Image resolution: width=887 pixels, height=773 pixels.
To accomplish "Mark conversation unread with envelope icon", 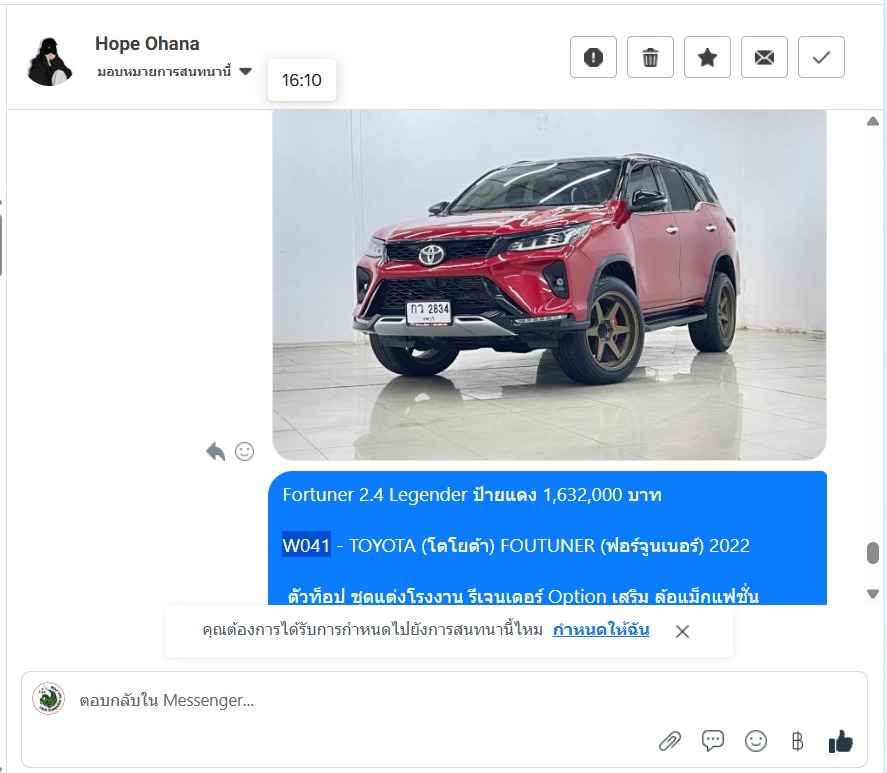I will pyautogui.click(x=764, y=57).
